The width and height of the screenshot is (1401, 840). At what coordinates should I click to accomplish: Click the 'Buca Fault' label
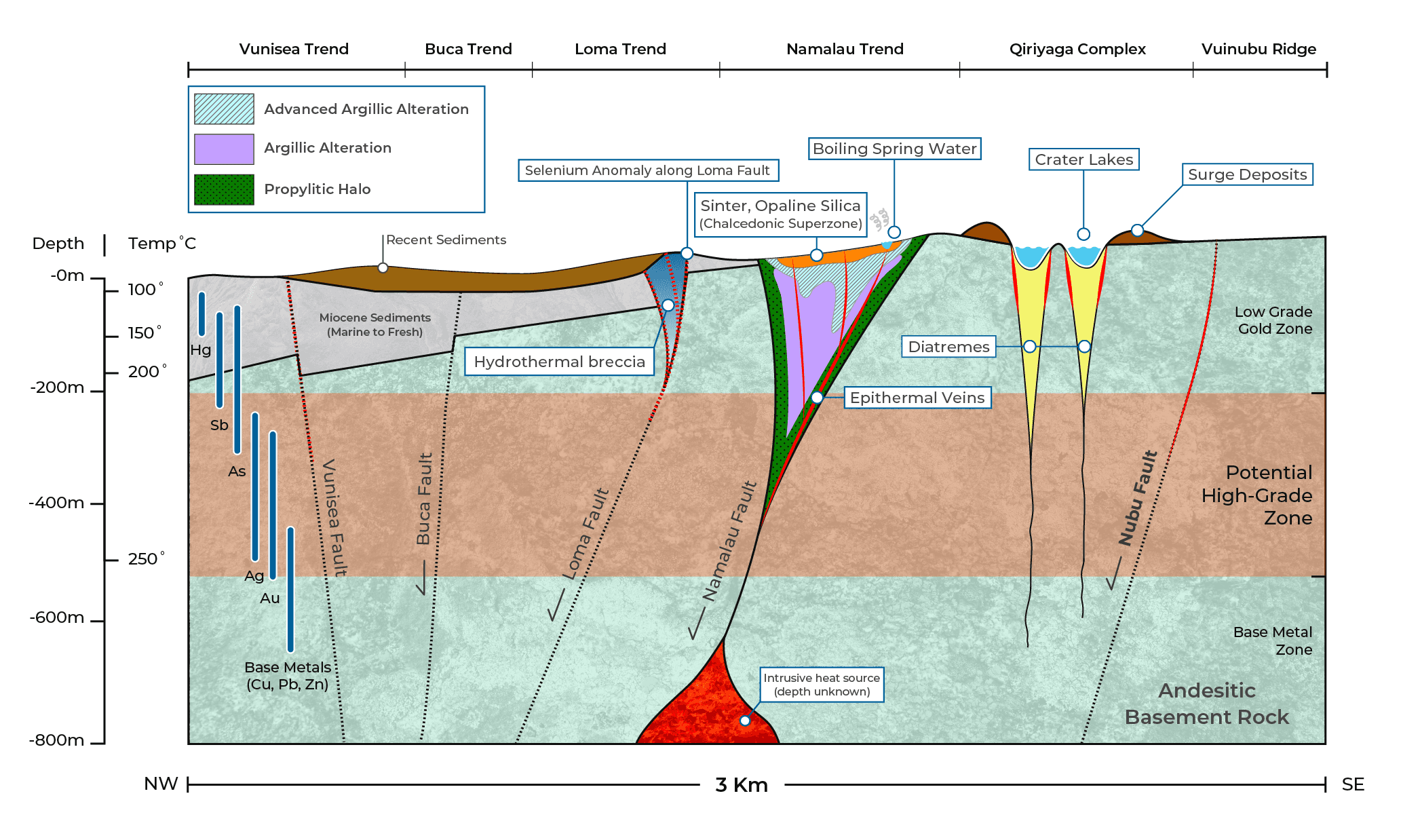(x=424, y=499)
